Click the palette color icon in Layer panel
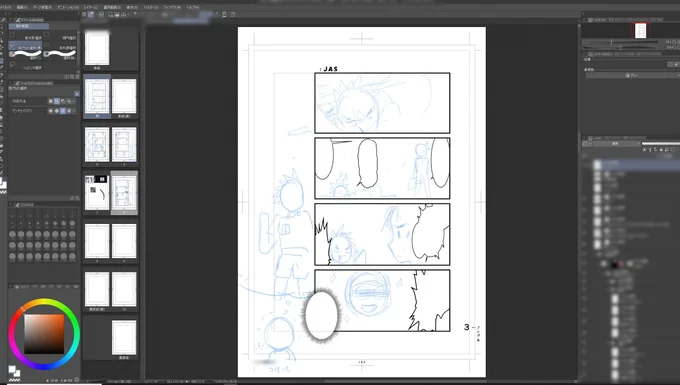Screen dimensions: 680x385 click(x=585, y=144)
